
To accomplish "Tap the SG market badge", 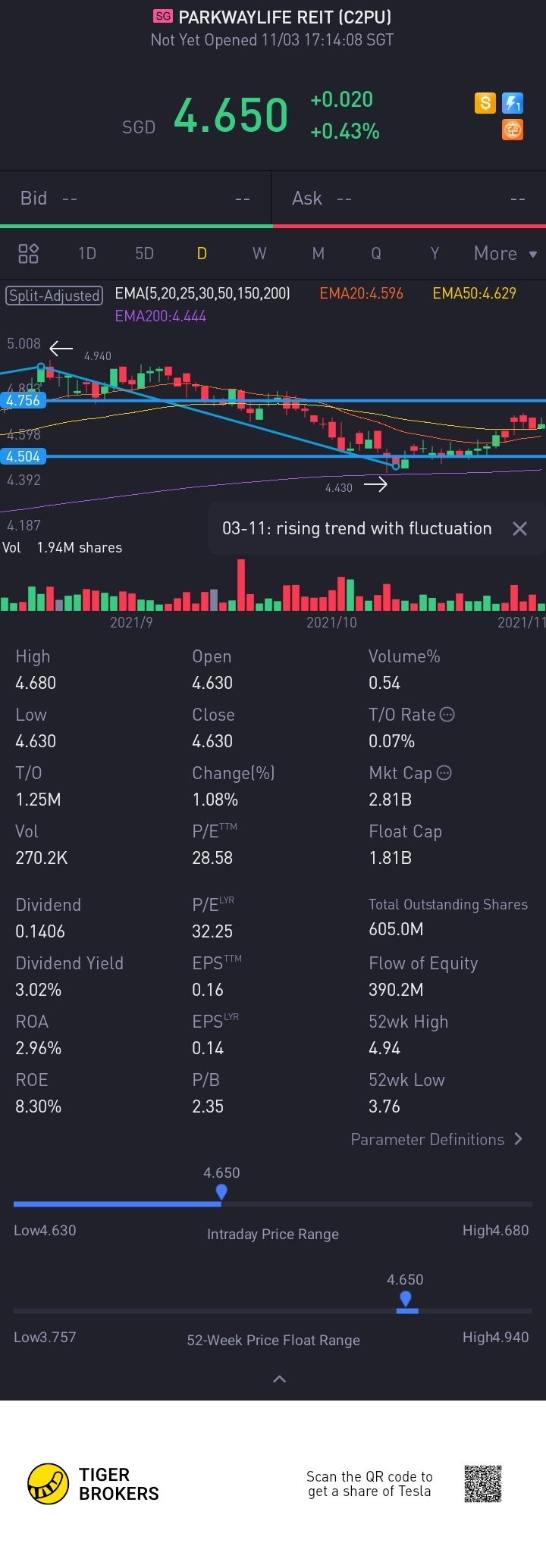I will 163,16.
